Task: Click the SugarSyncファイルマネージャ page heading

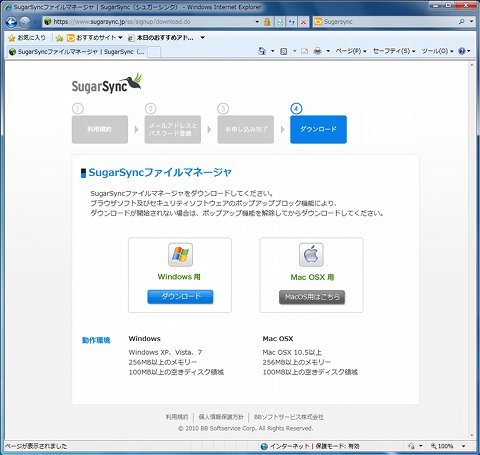Action: coord(160,173)
